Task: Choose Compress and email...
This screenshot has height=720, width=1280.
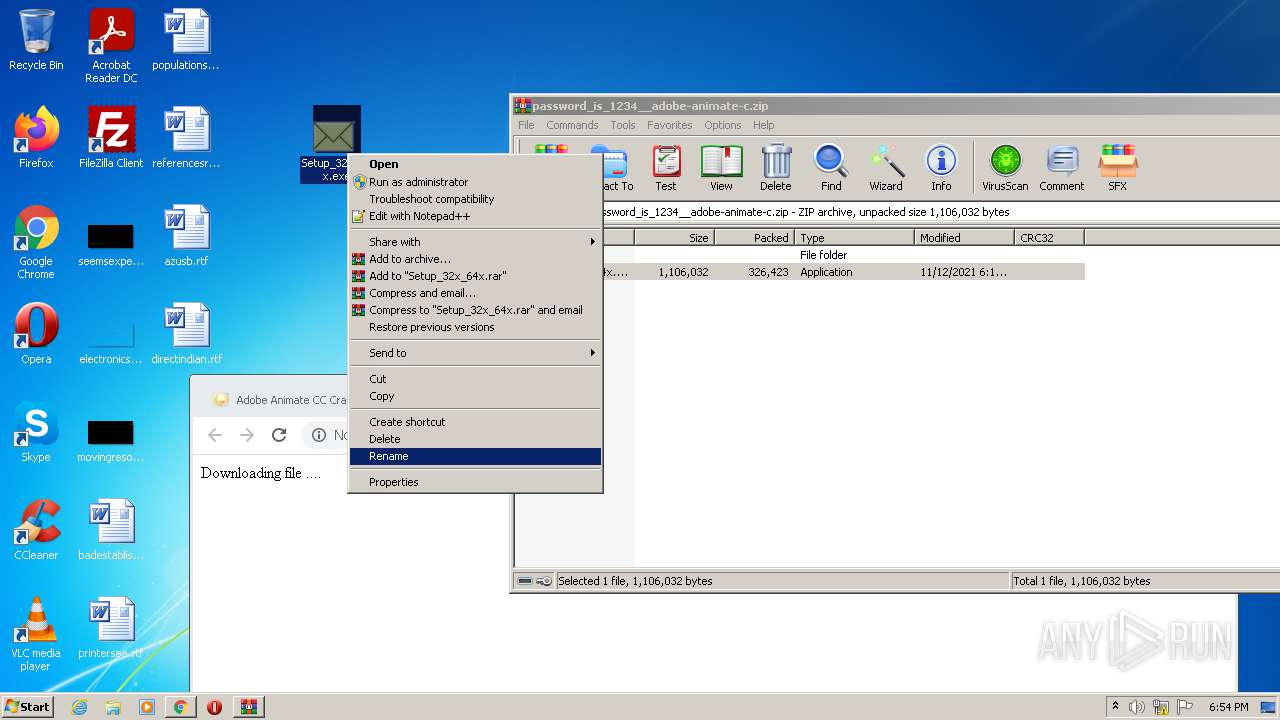Action: [x=475, y=293]
